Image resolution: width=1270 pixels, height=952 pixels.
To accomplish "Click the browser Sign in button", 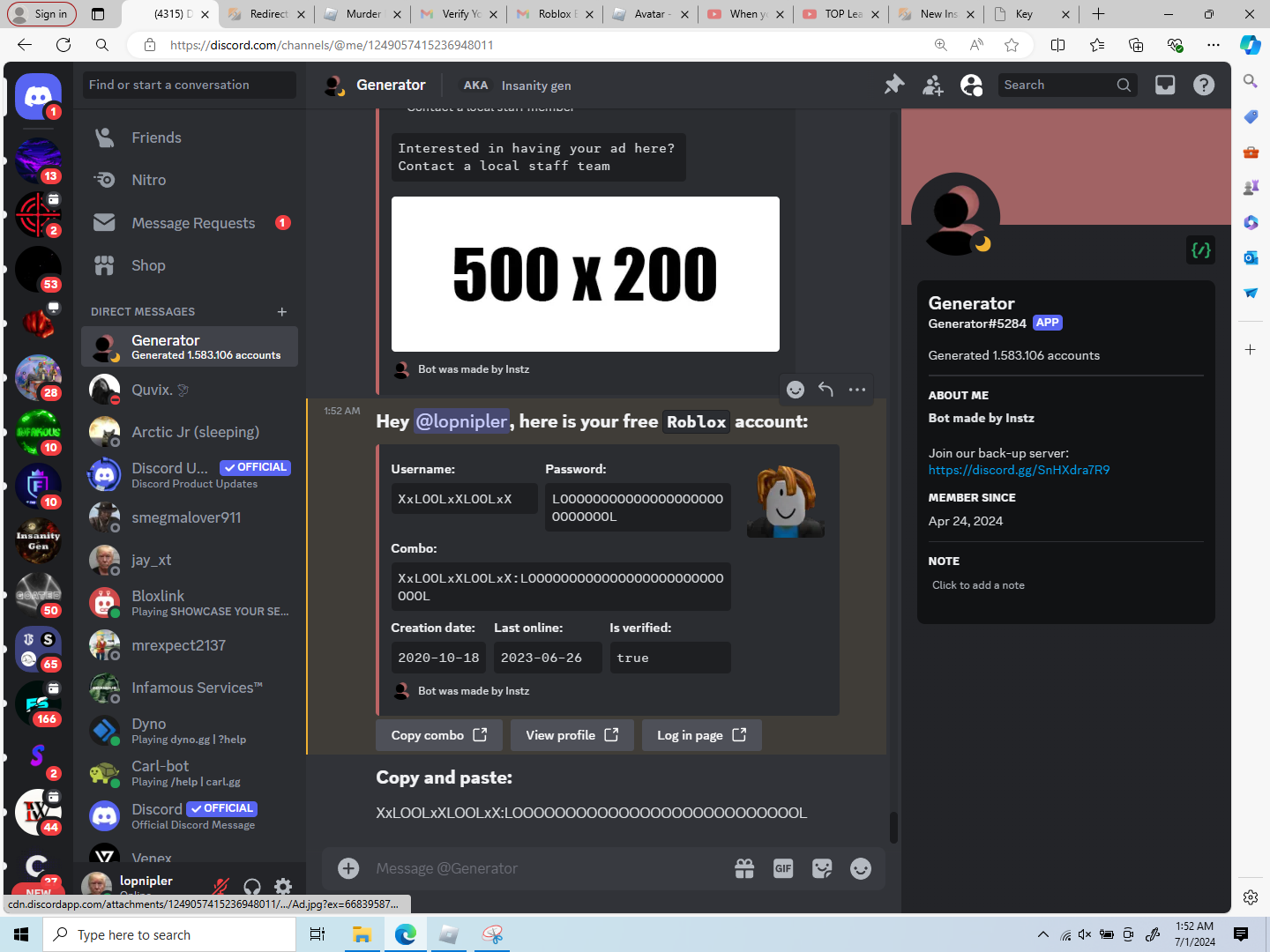I will pos(41,14).
